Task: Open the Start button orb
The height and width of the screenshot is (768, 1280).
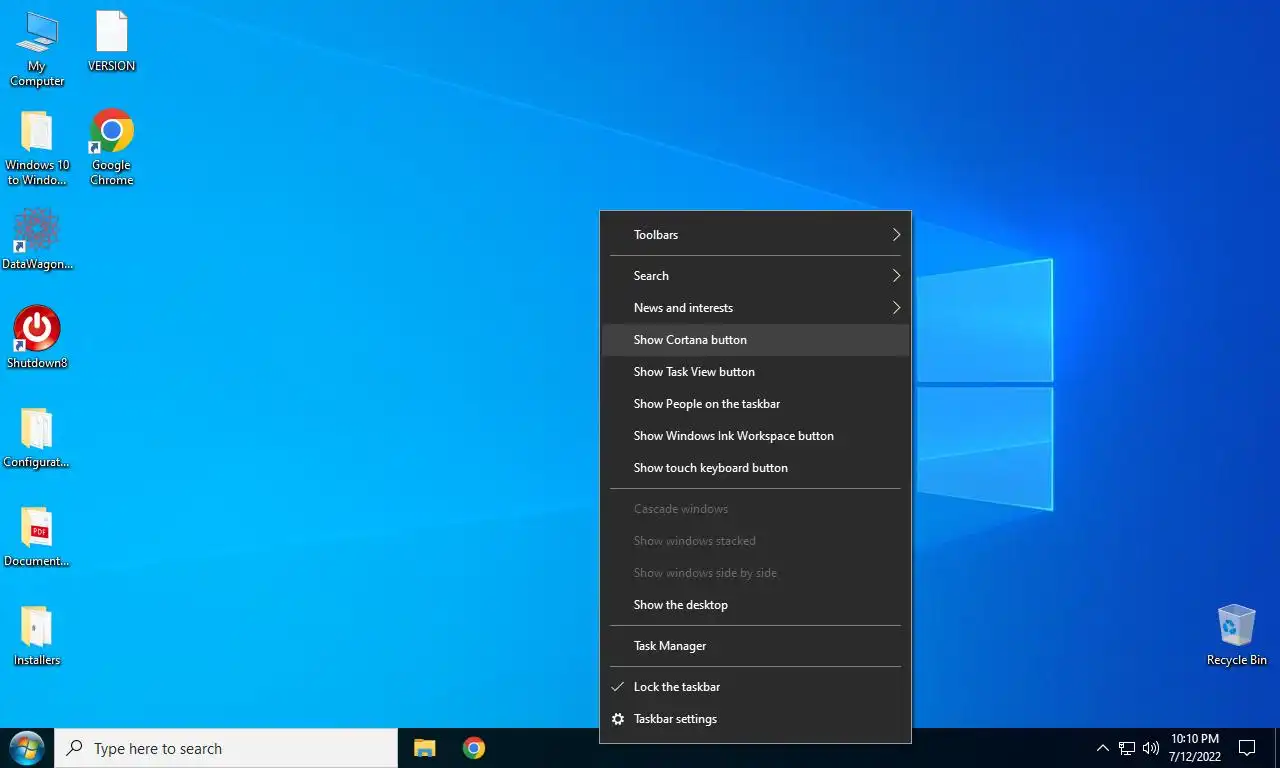Action: point(26,748)
